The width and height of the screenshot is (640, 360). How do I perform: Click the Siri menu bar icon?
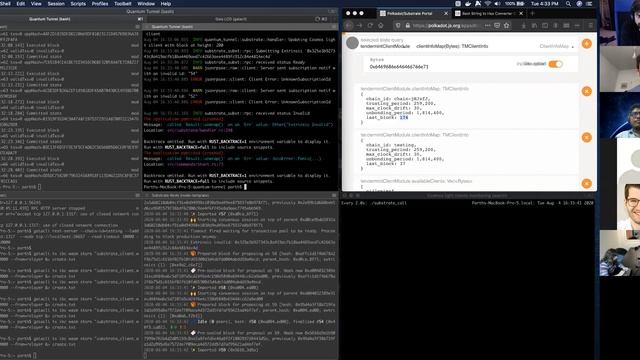point(579,4)
